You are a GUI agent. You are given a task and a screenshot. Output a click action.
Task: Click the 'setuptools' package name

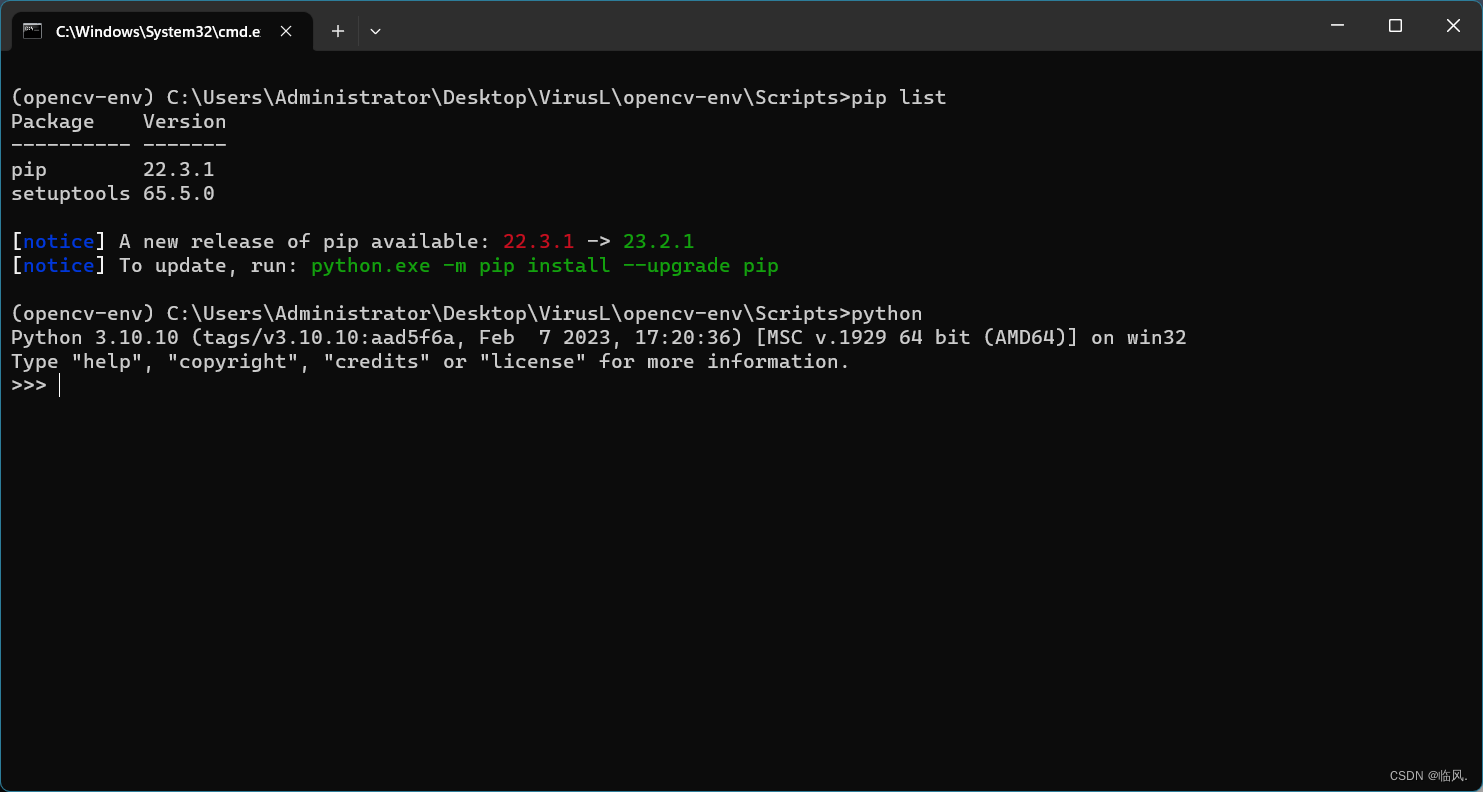71,194
